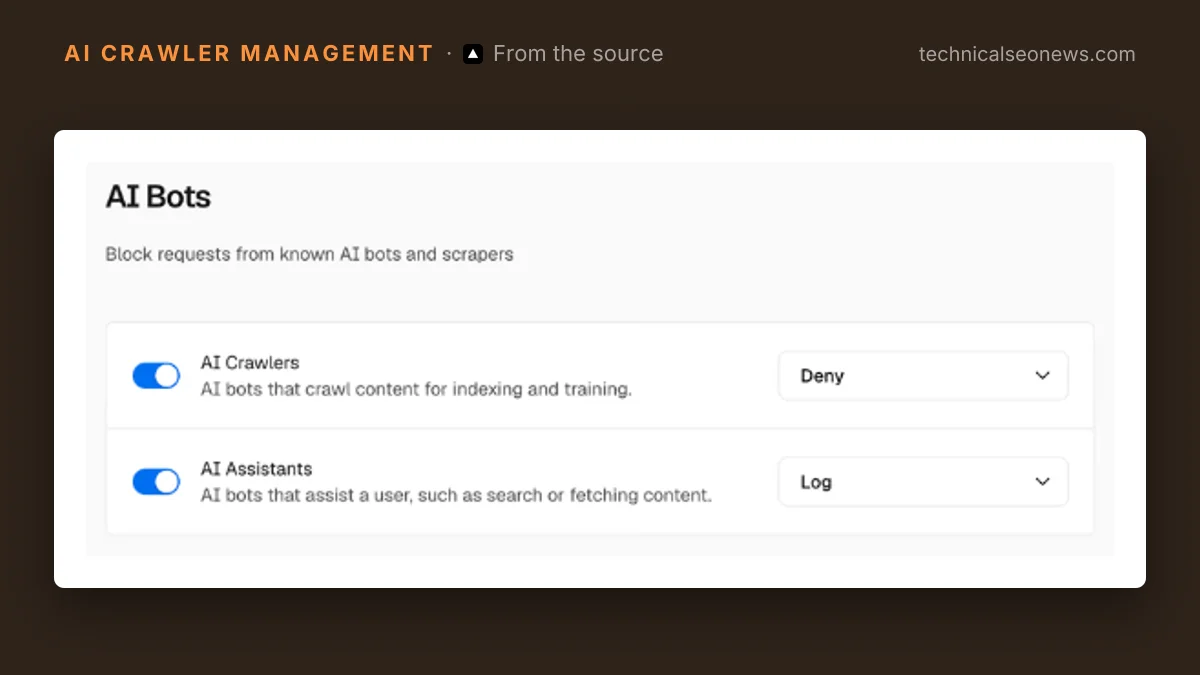Toggle the AI Crawlers switch

[x=156, y=376]
